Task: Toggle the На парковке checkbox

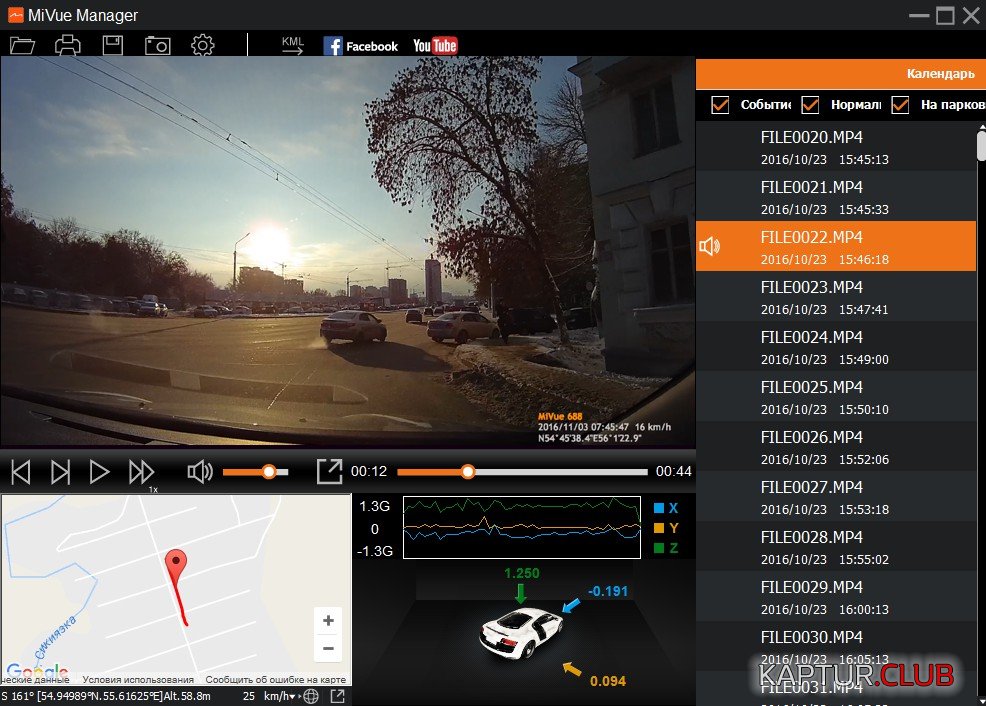Action: tap(900, 105)
